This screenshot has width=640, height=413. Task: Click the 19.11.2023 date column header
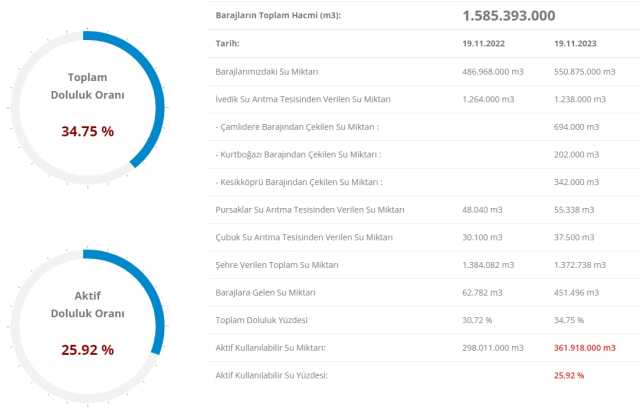click(575, 43)
